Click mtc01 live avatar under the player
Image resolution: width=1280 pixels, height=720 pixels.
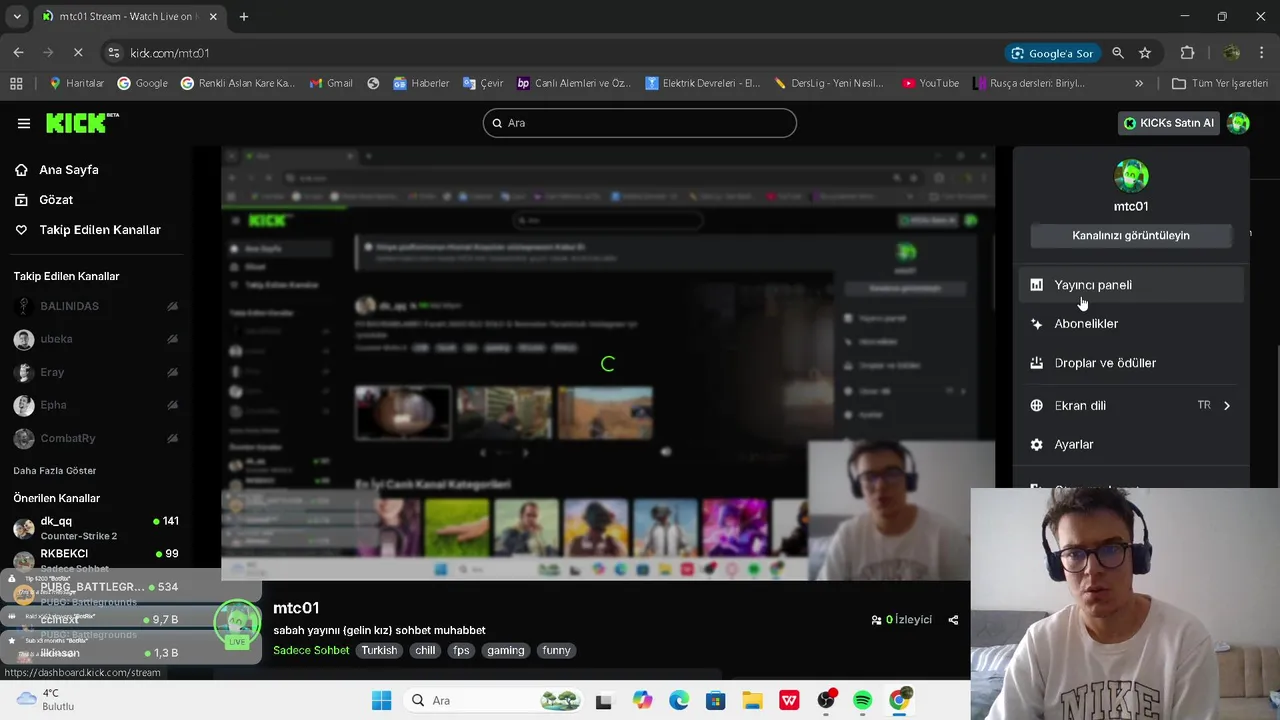point(237,625)
